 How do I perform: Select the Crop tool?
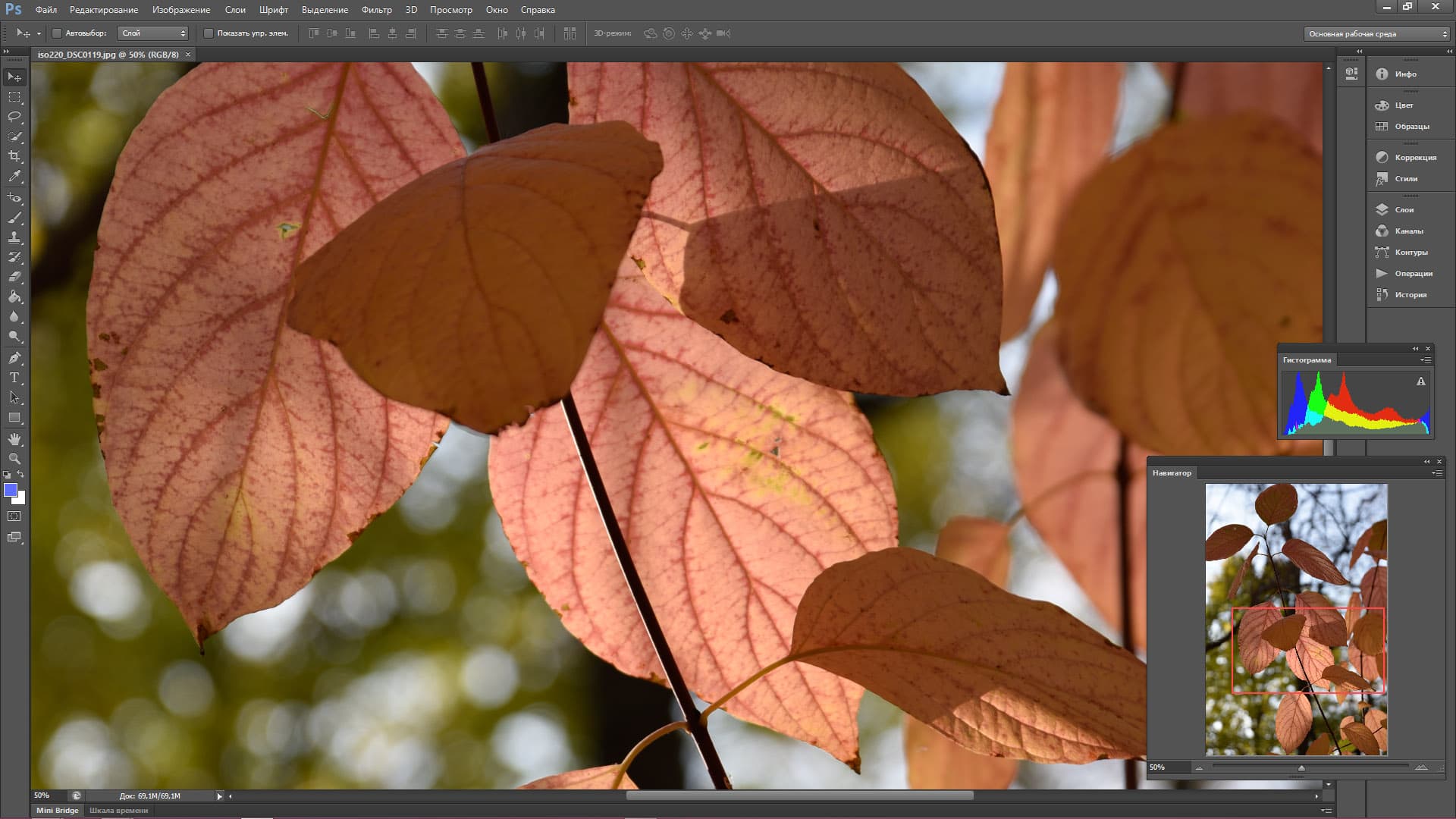click(14, 156)
